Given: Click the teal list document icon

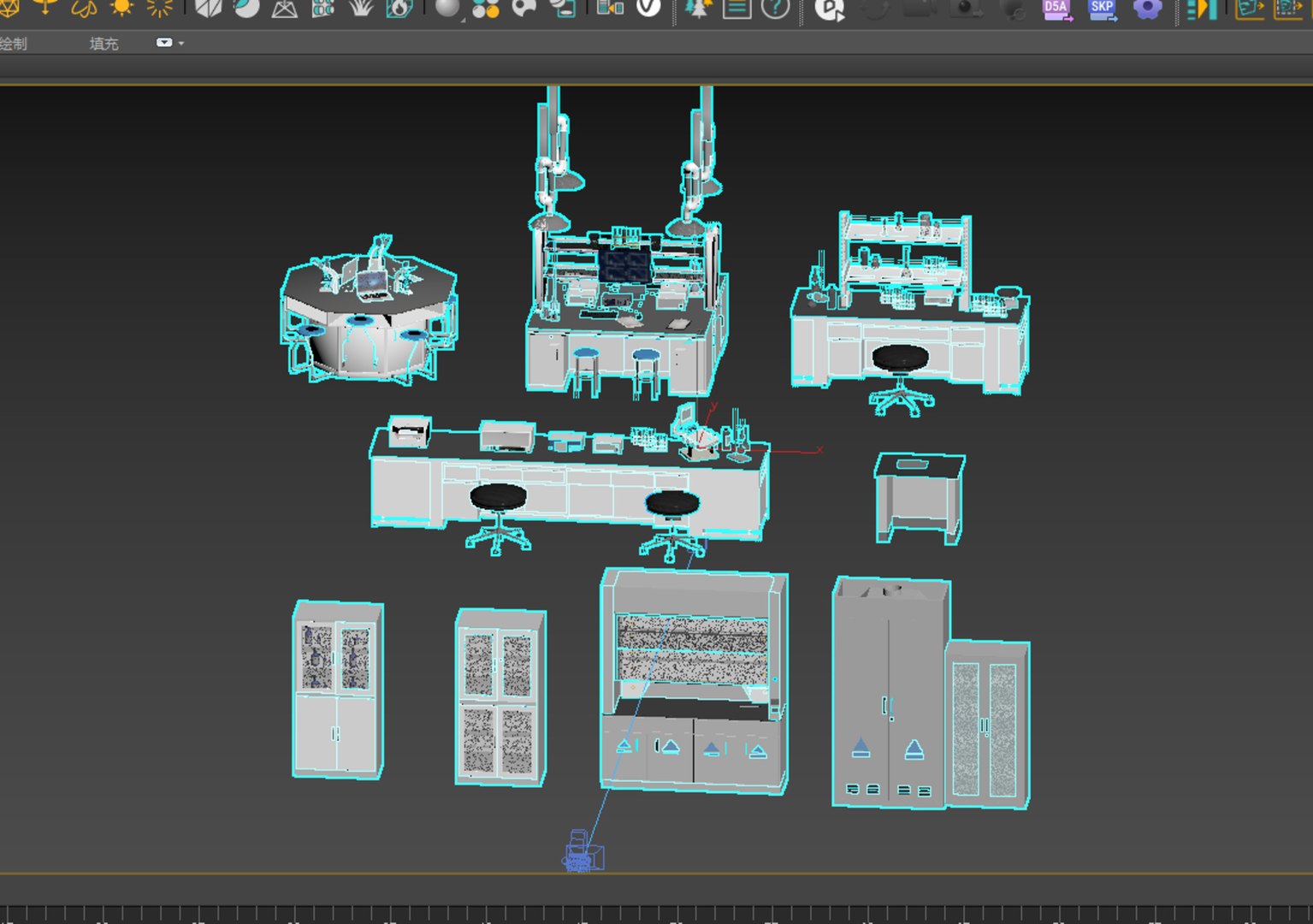Looking at the screenshot, I should [x=736, y=8].
